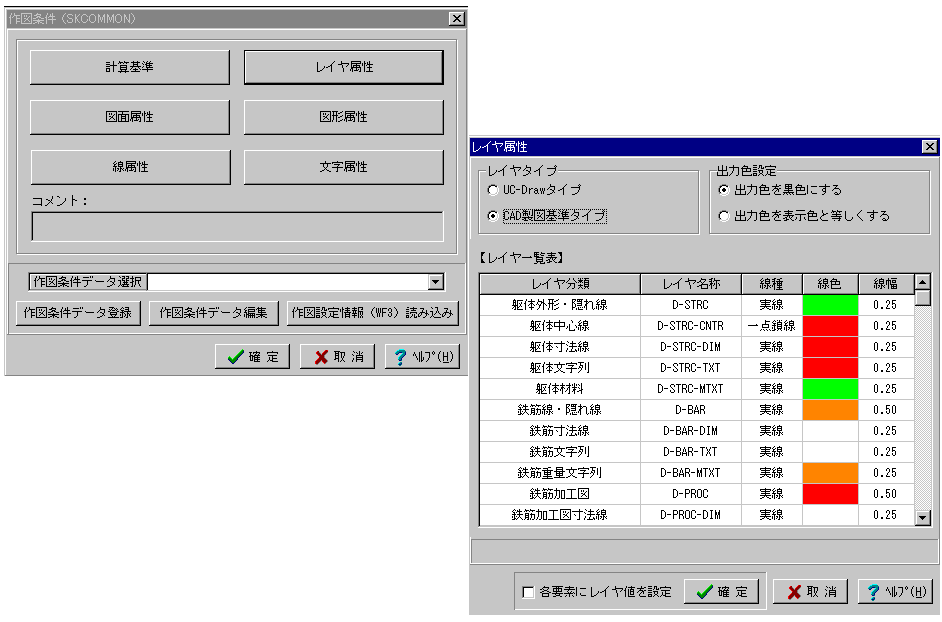
Task: Select CAD製図基準タイプ radio button
Action: click(x=492, y=216)
